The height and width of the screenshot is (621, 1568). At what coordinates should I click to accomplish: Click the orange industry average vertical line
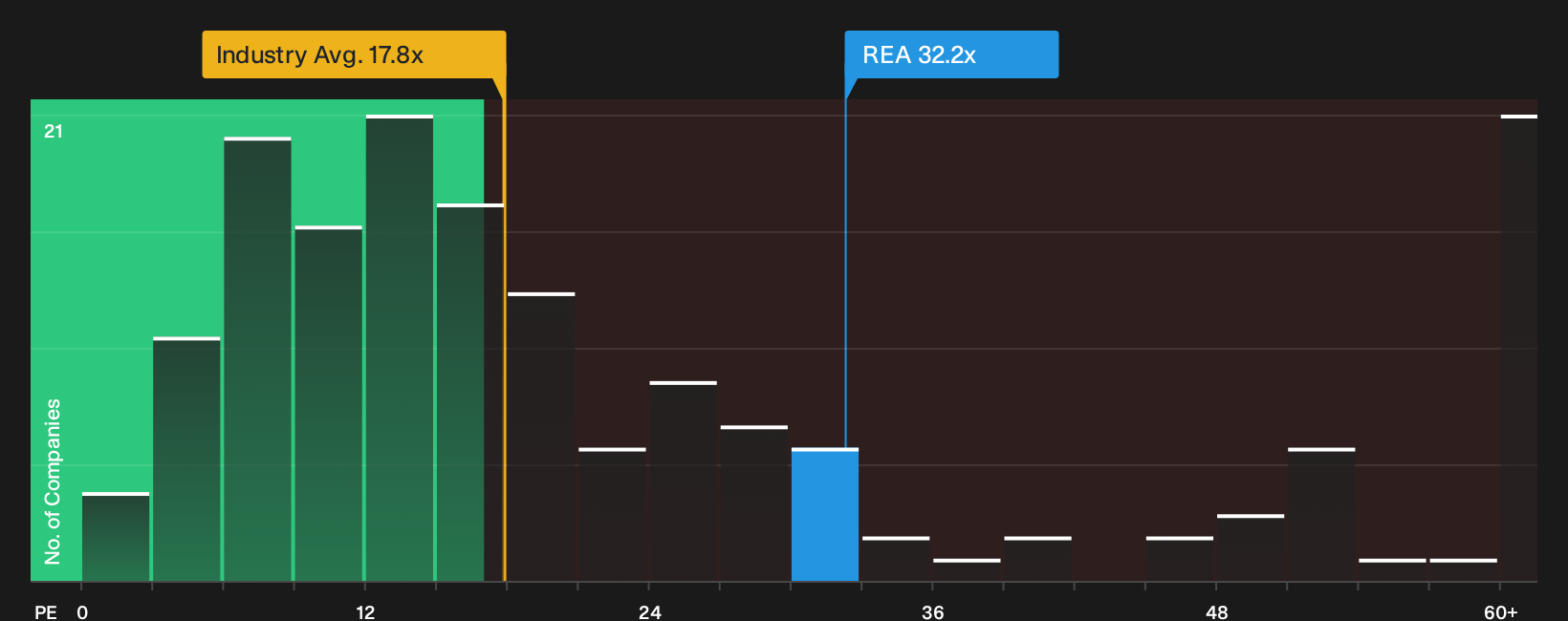point(505,330)
